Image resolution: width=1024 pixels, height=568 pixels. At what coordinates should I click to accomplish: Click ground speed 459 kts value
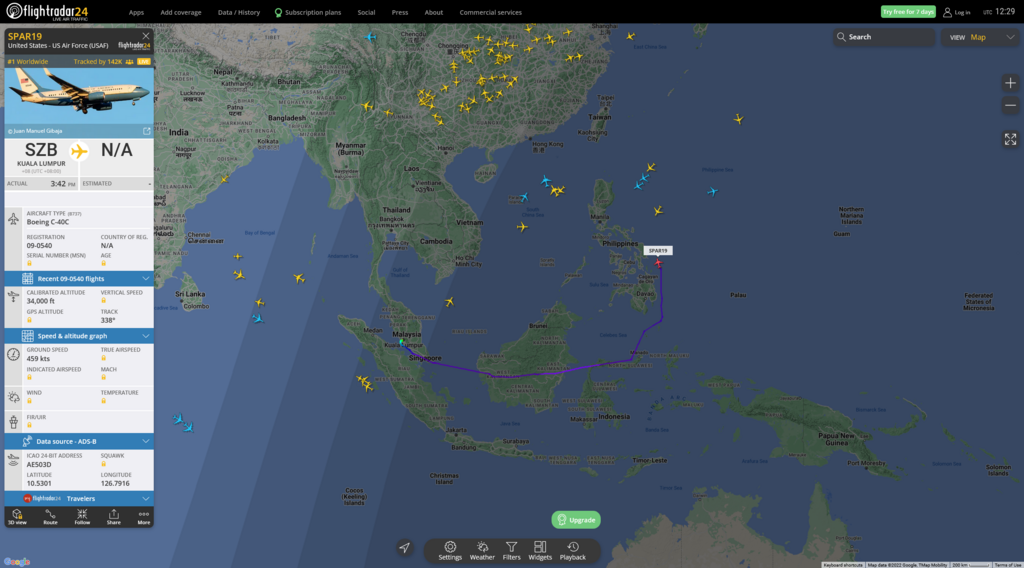pyautogui.click(x=38, y=358)
